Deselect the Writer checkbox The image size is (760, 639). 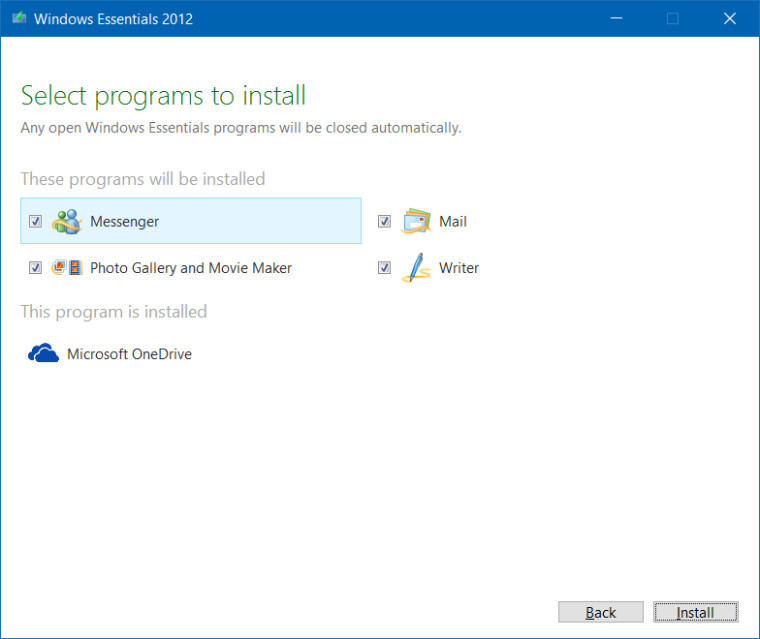click(x=384, y=268)
